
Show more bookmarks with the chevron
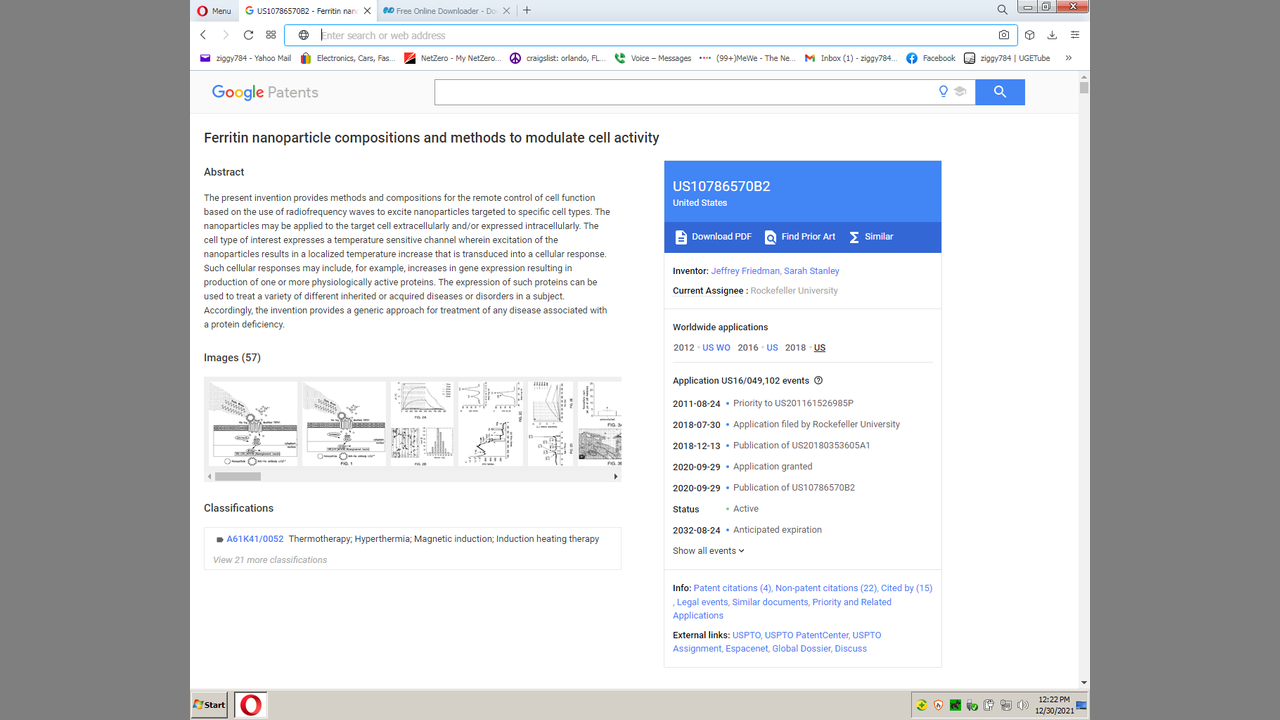[1068, 58]
